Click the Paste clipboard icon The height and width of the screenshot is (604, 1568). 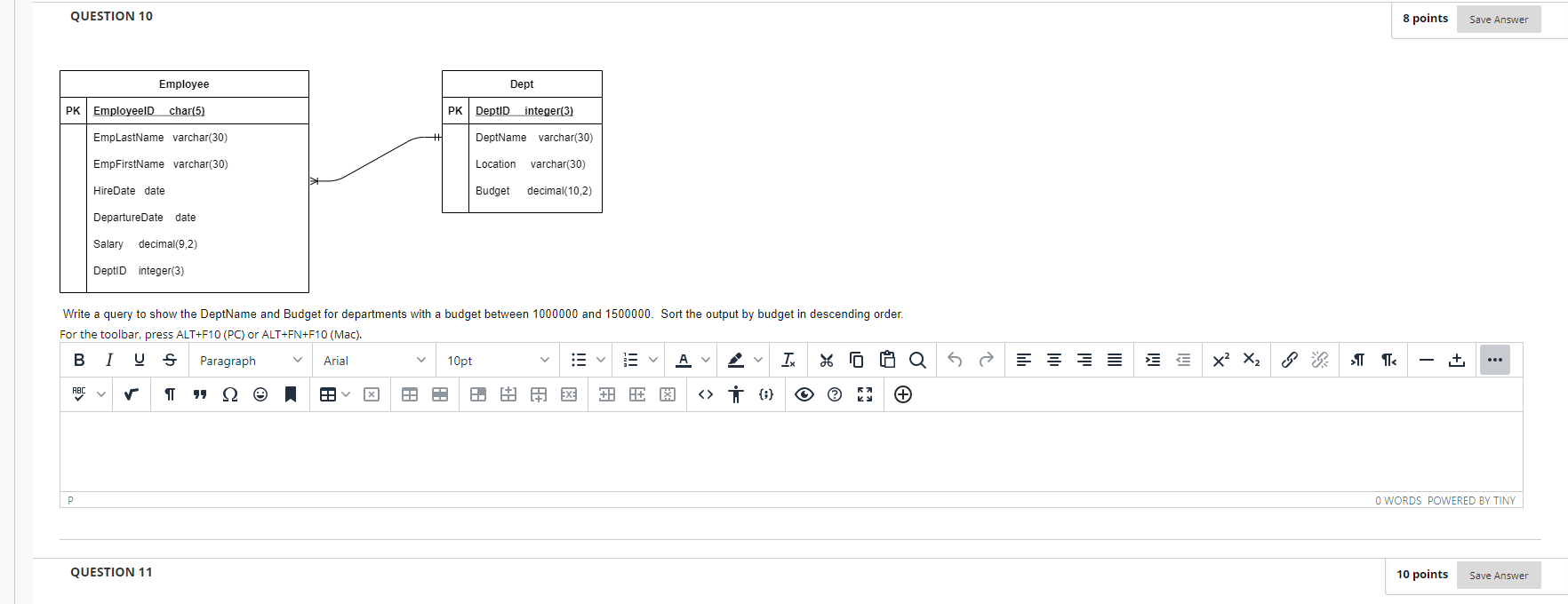tap(887, 360)
